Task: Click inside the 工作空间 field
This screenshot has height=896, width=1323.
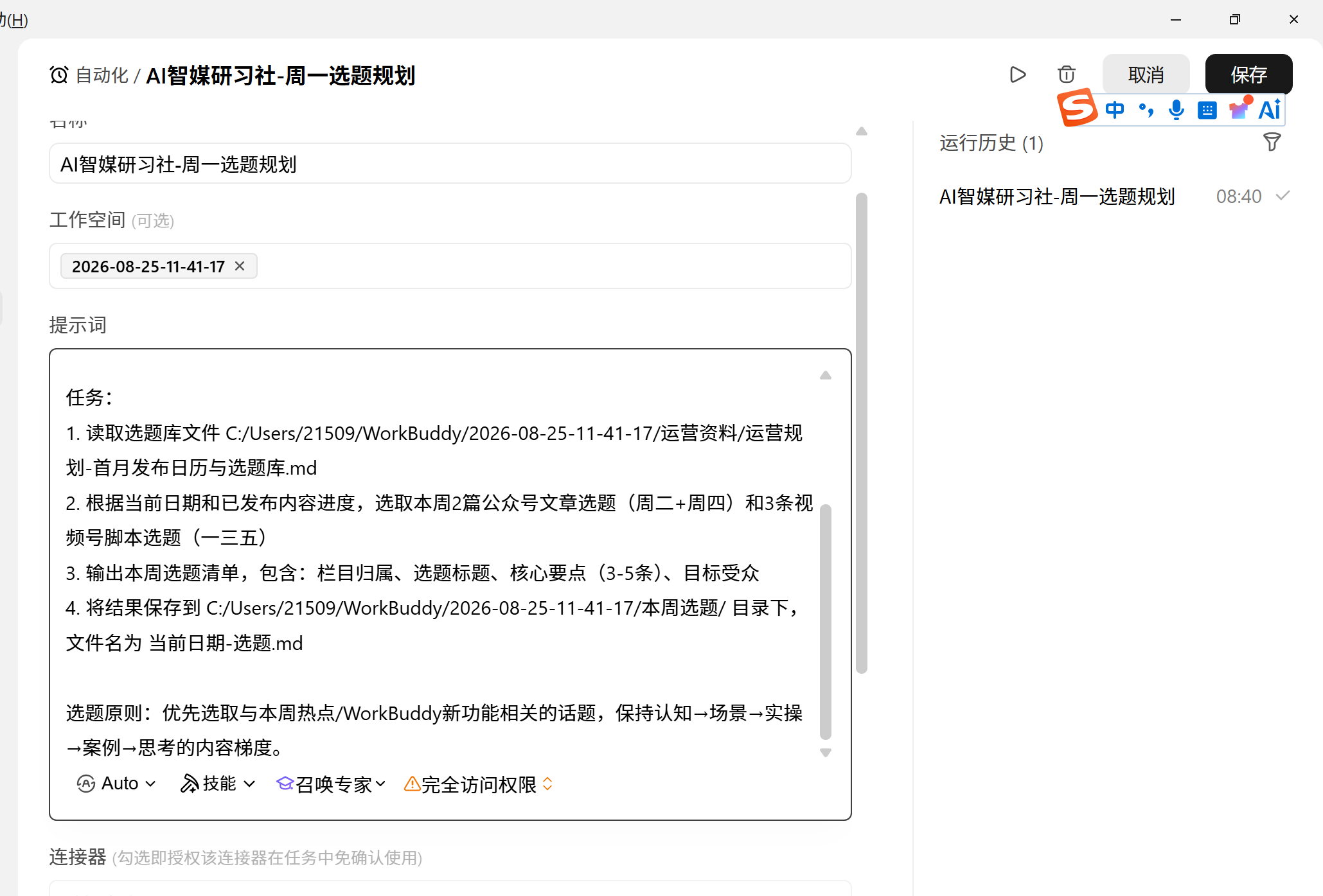Action: point(450,266)
